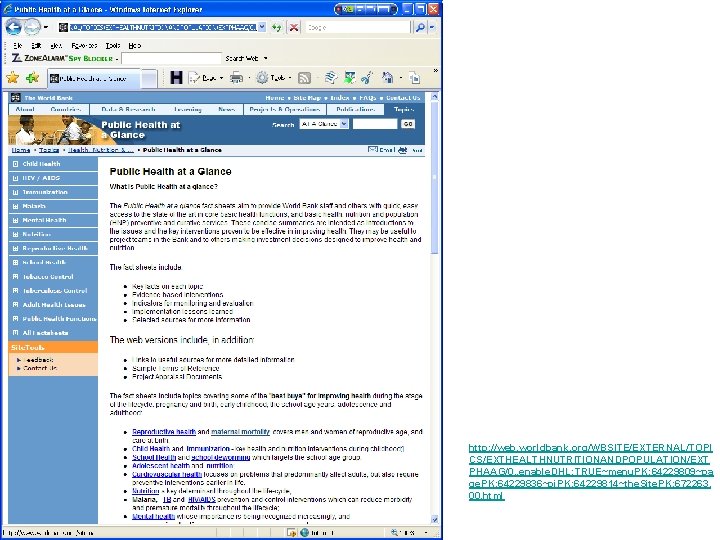
Task: Open the Tools toolbar dropdown arrow
Action: coord(290,78)
